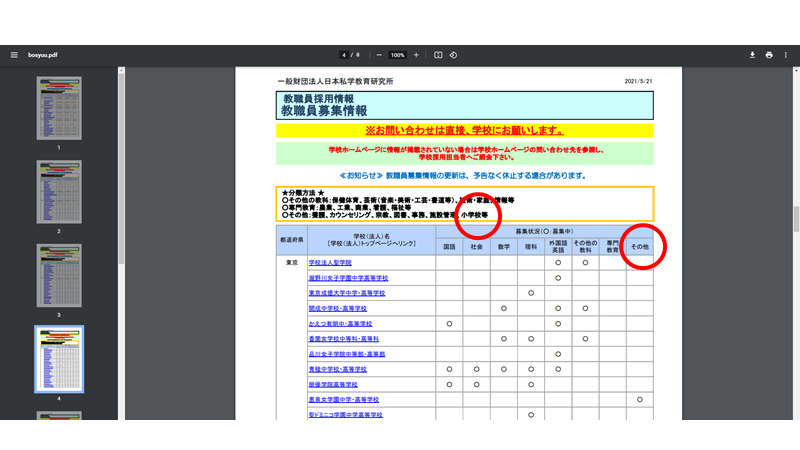Click the fit to page icon
Viewport: 800px width, 450px height.
[438, 55]
